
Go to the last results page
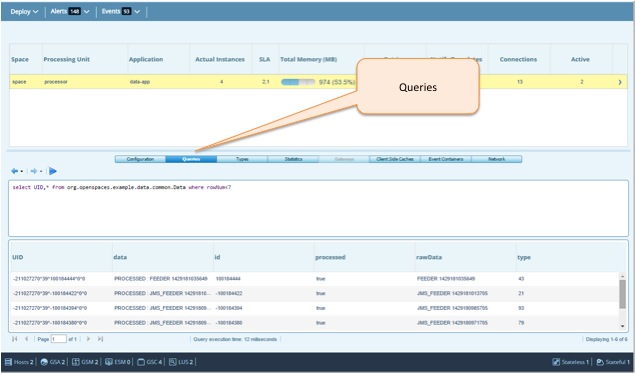click(100, 339)
